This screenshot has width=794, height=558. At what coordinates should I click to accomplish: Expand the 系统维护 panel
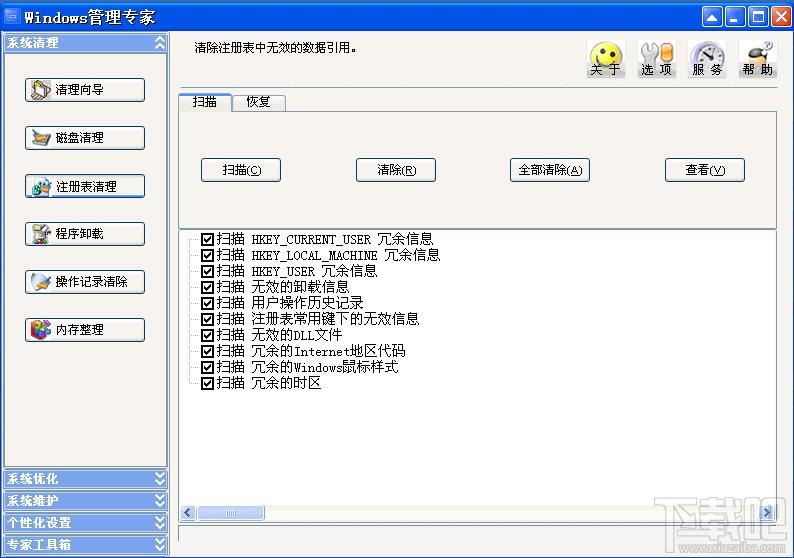tap(85, 501)
